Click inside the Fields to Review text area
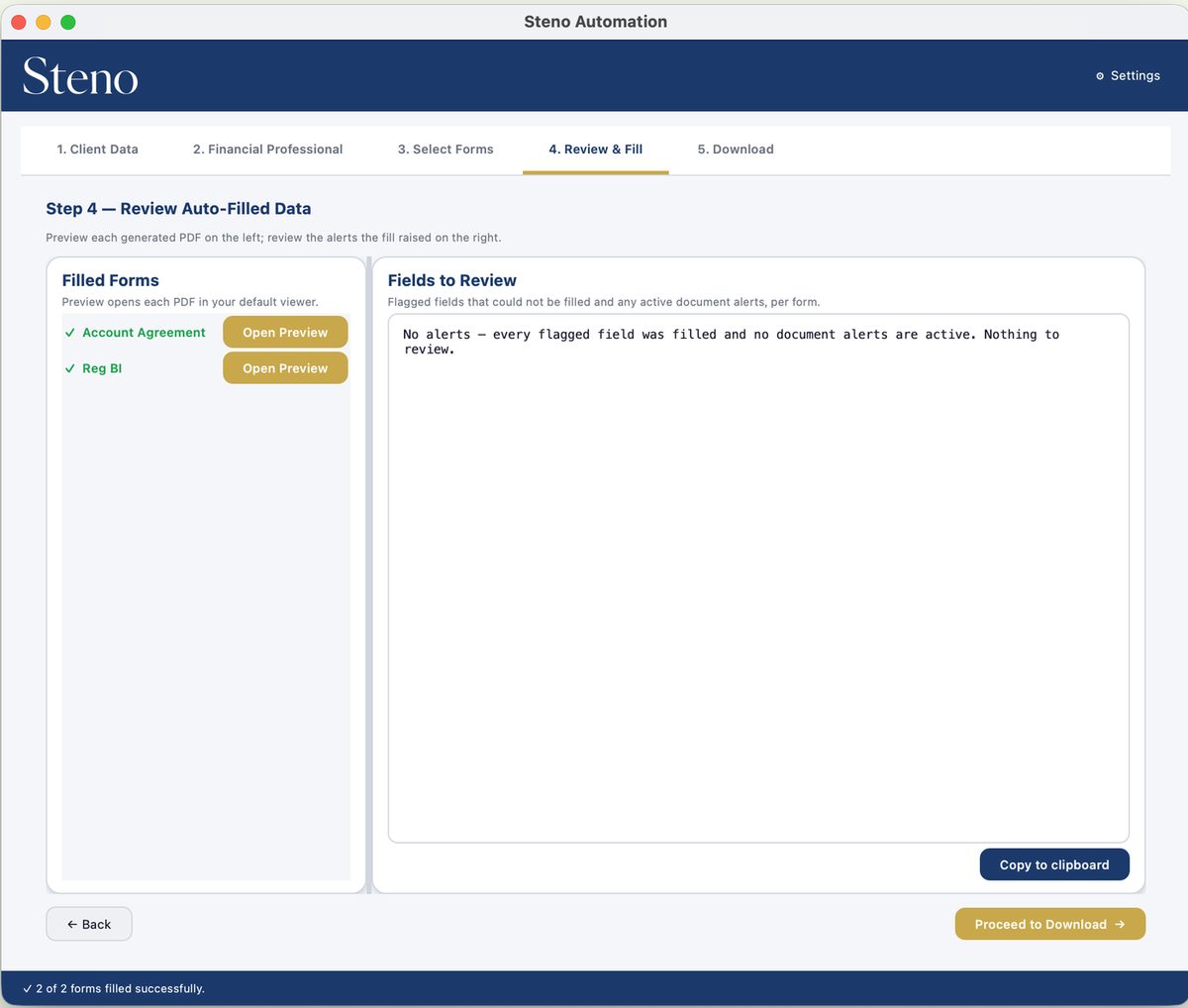 [758, 578]
